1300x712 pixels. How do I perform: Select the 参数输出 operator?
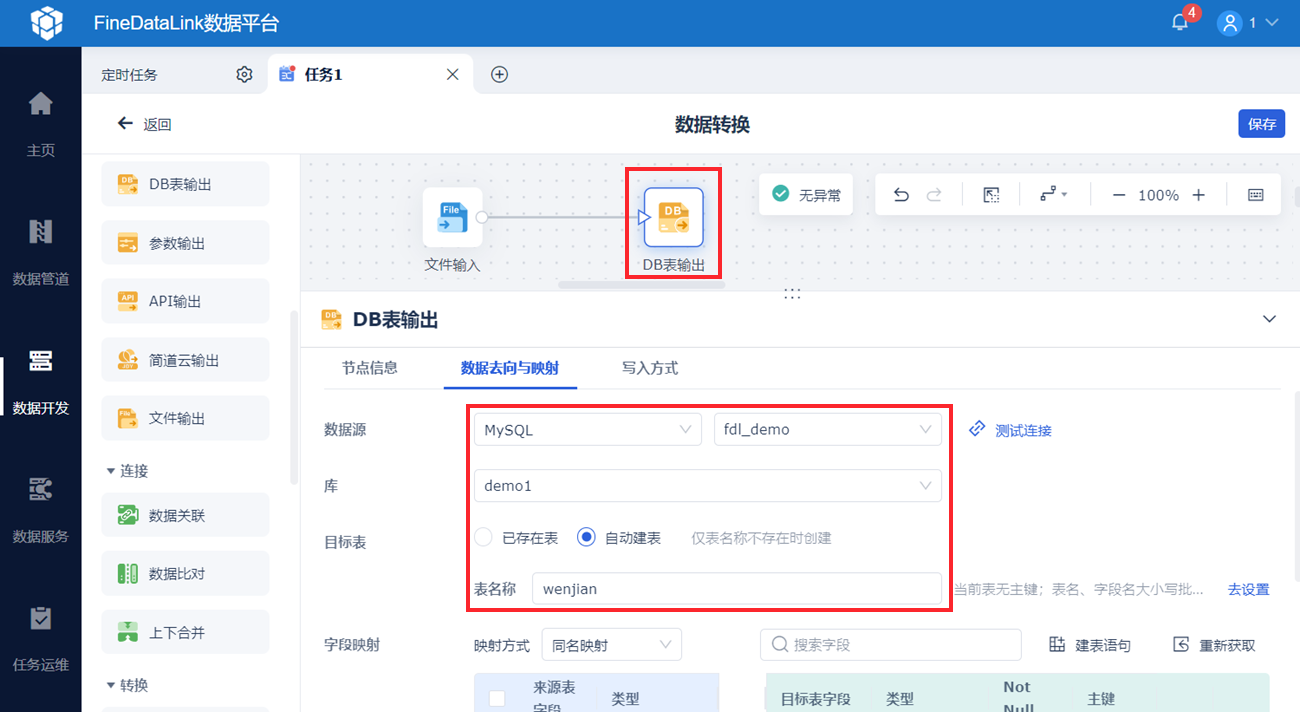pyautogui.click(x=186, y=243)
